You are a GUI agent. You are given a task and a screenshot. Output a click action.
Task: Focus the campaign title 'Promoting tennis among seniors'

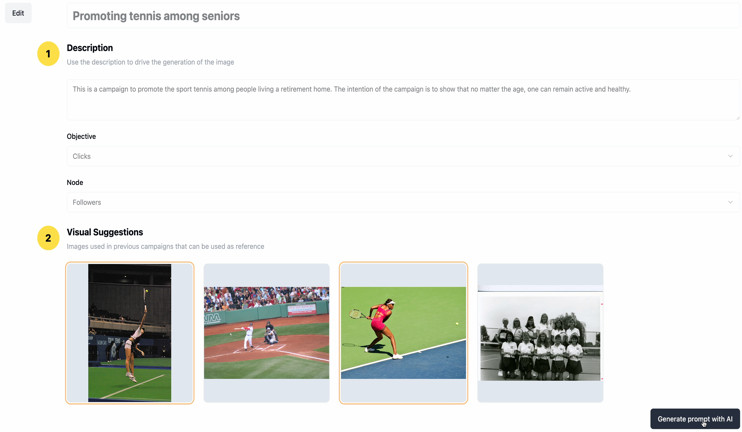(x=403, y=16)
